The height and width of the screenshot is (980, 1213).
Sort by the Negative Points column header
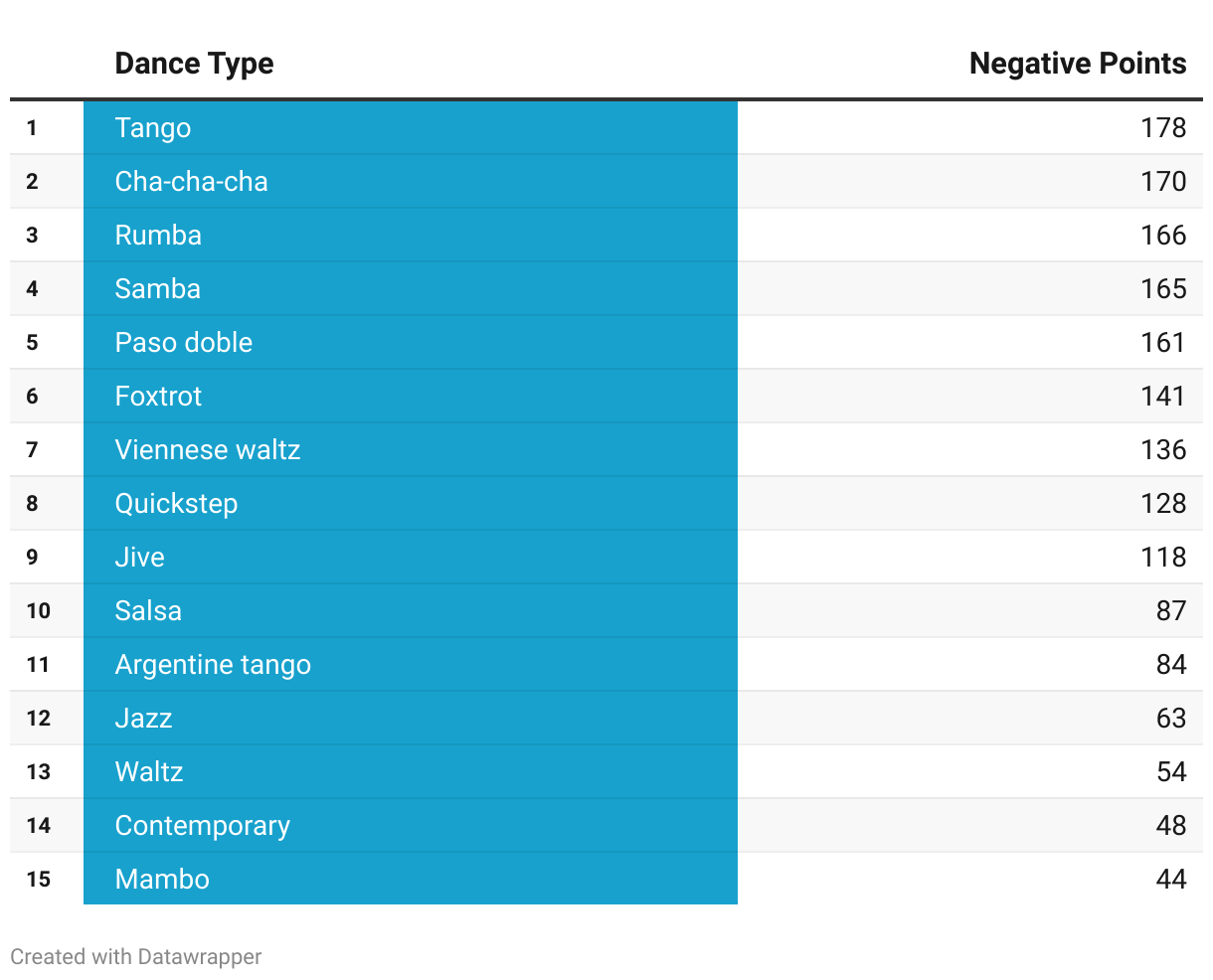(1077, 64)
